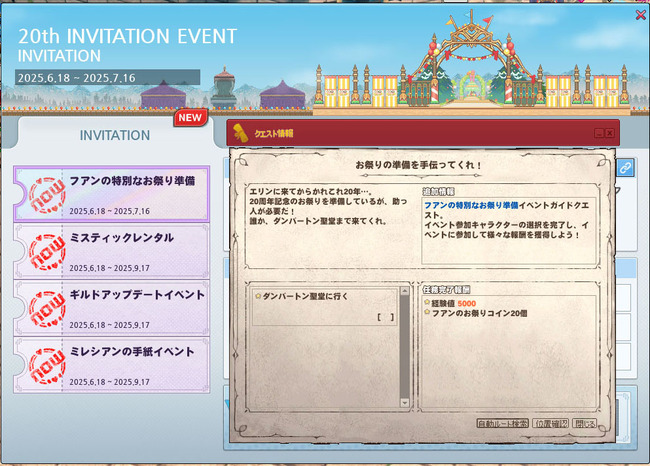The width and height of the screenshot is (650, 466).
Task: Click the now stamp on ミレシアンの手紙イベント
Action: point(48,366)
